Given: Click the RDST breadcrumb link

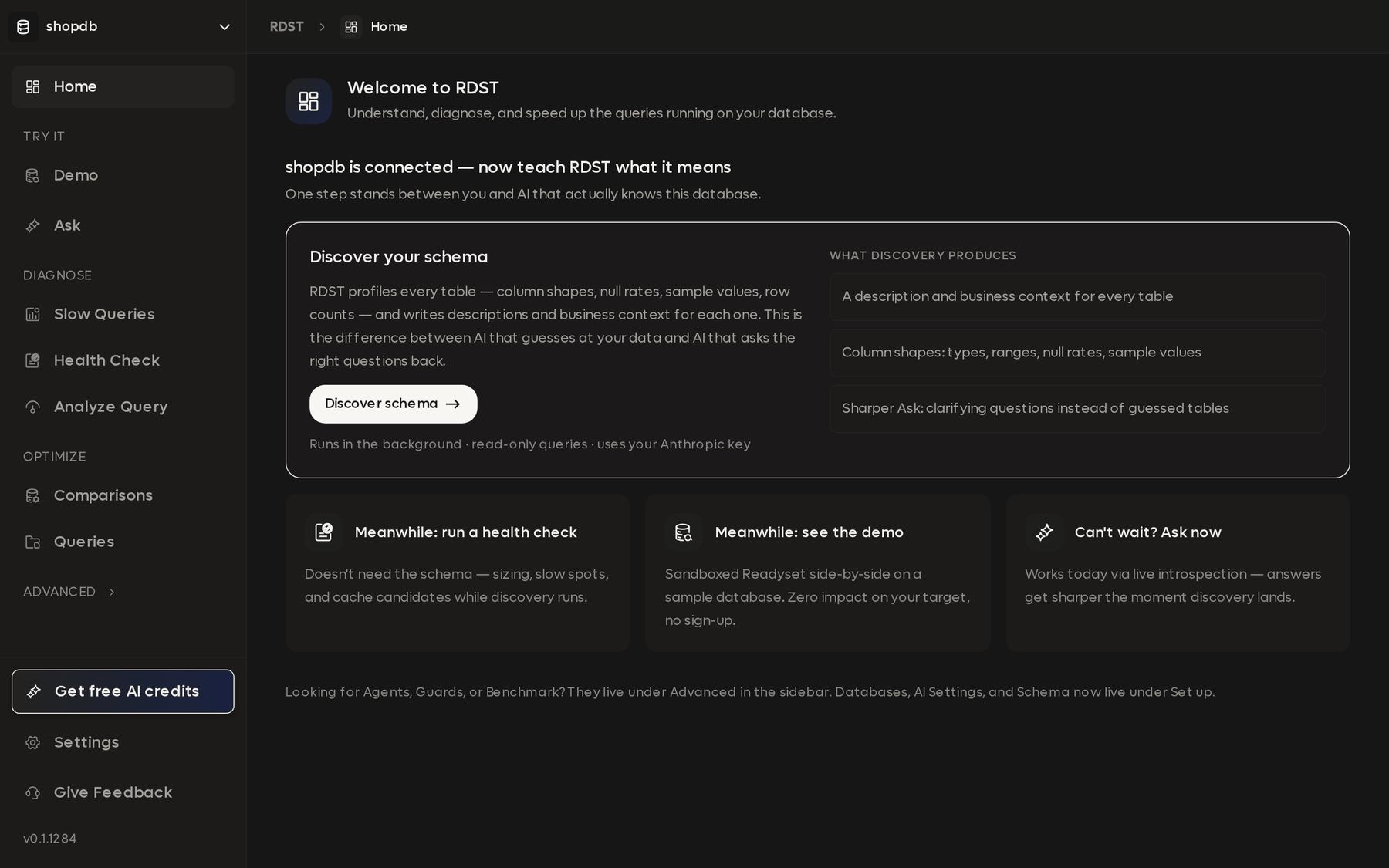Looking at the screenshot, I should pyautogui.click(x=286, y=27).
